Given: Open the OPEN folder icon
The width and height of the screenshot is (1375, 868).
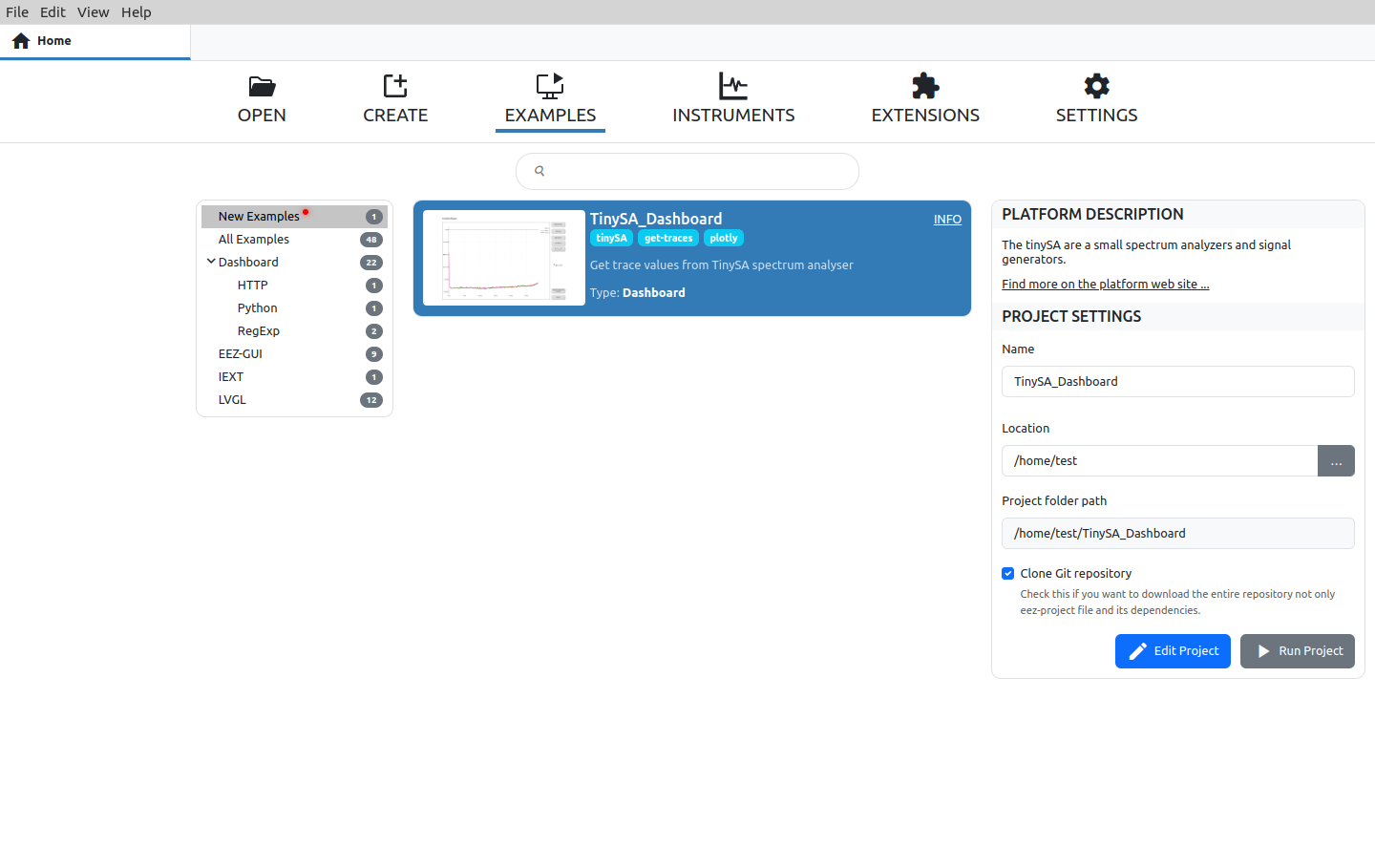Looking at the screenshot, I should [262, 86].
